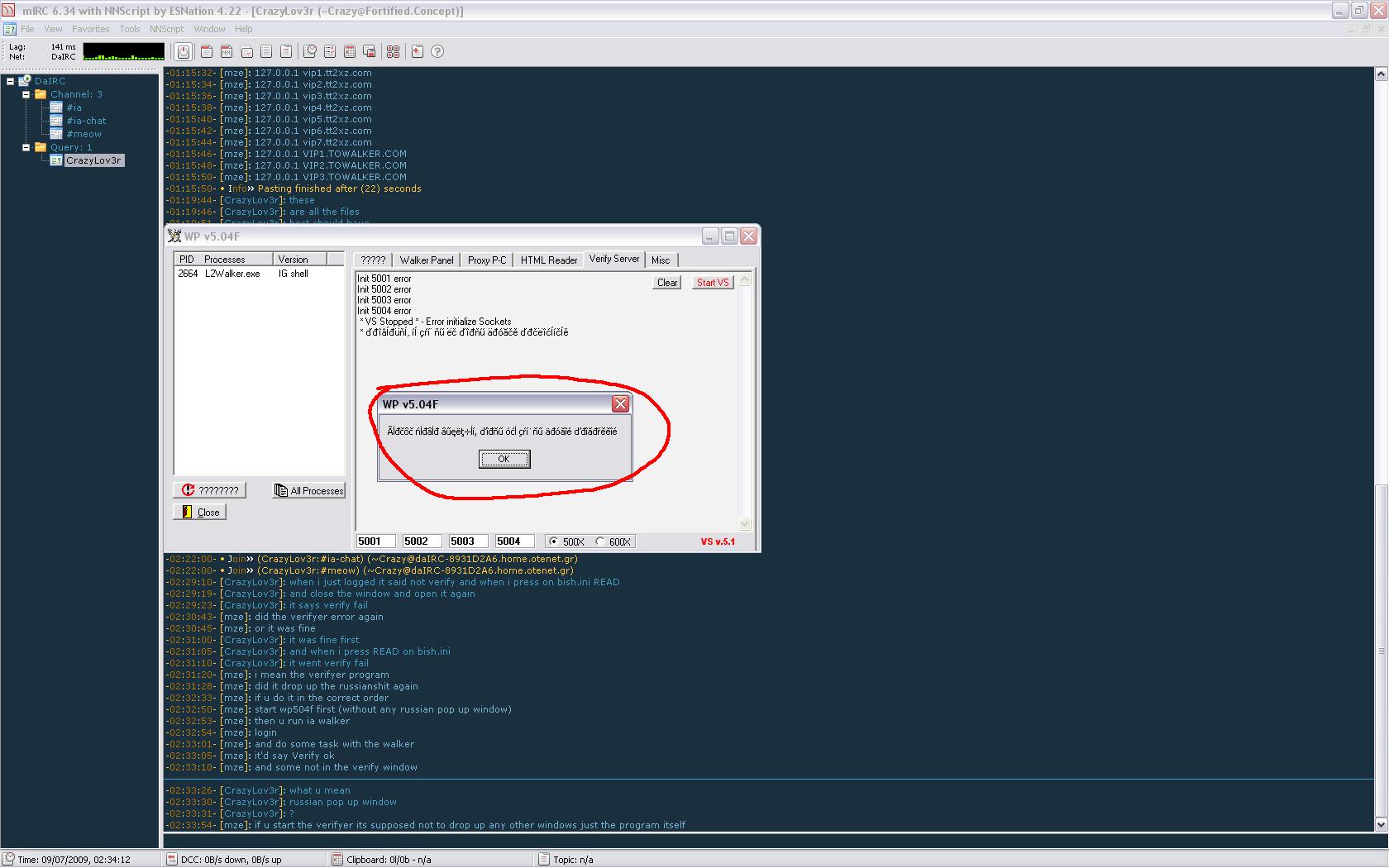Switch to the Walker Panel tab
1389x868 pixels.
pos(426,260)
